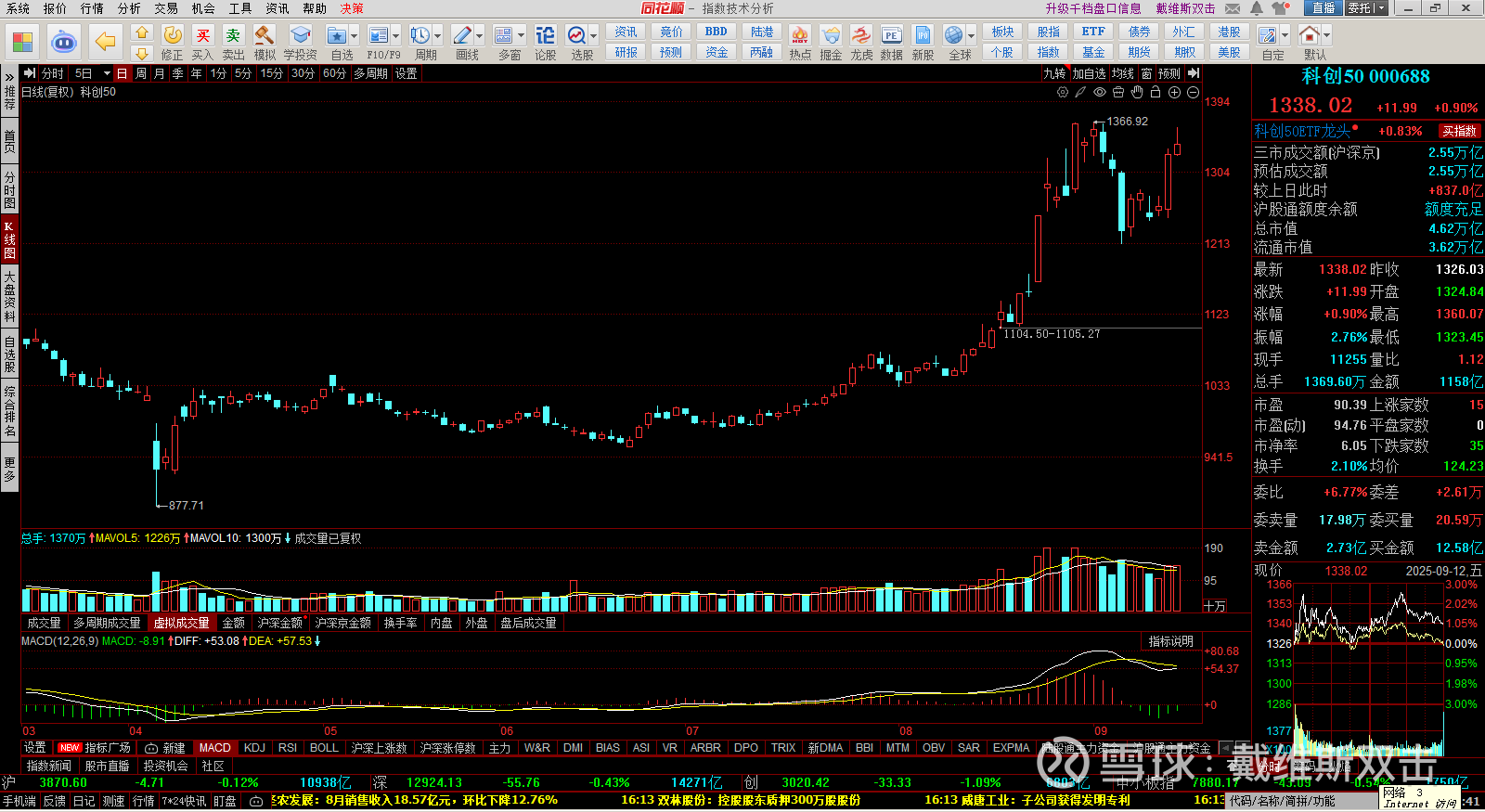Click the green 卖出 sell icon
Screen dimensions: 1485x812
[233, 44]
